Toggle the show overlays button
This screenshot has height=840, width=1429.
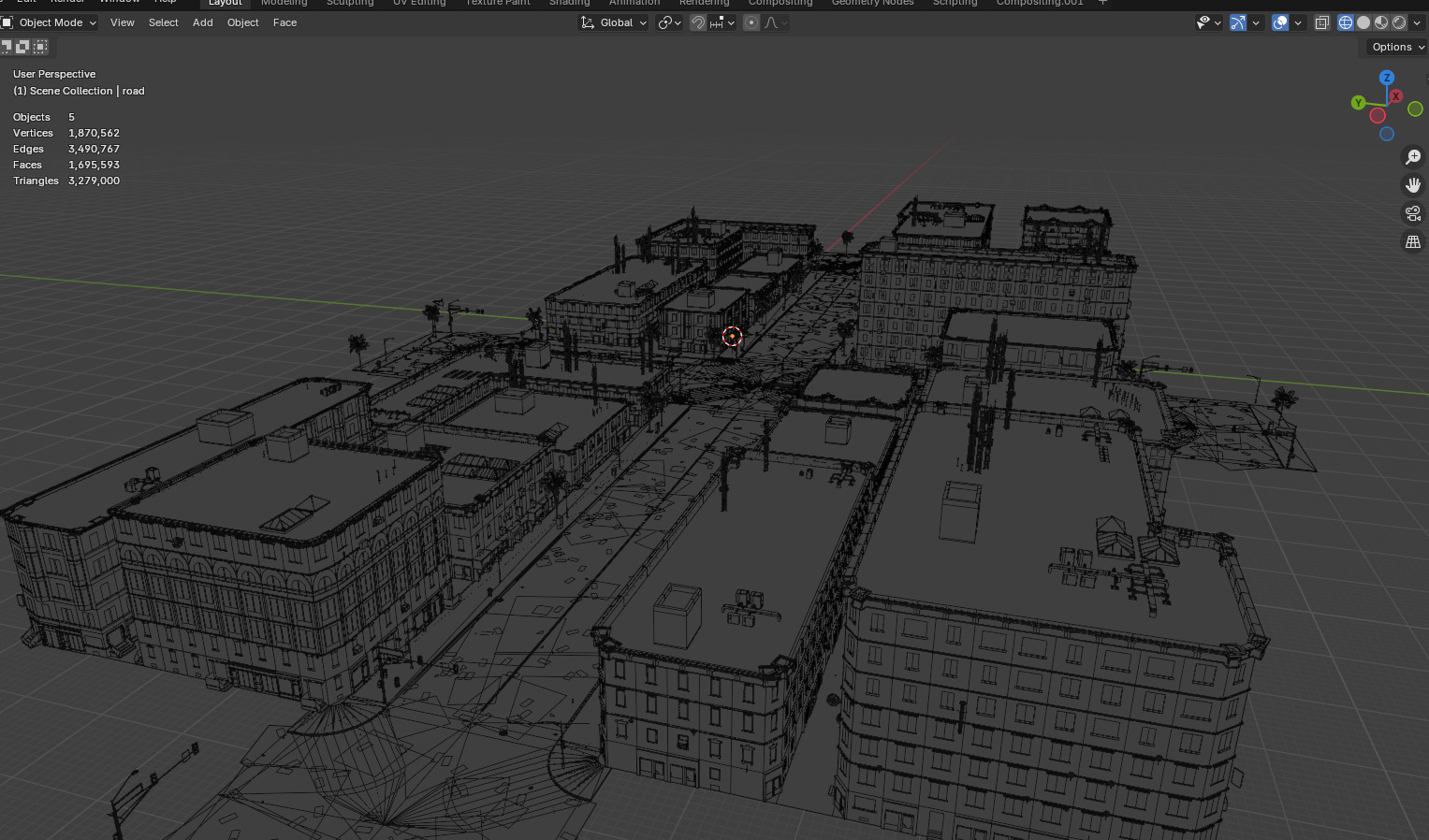(1280, 22)
